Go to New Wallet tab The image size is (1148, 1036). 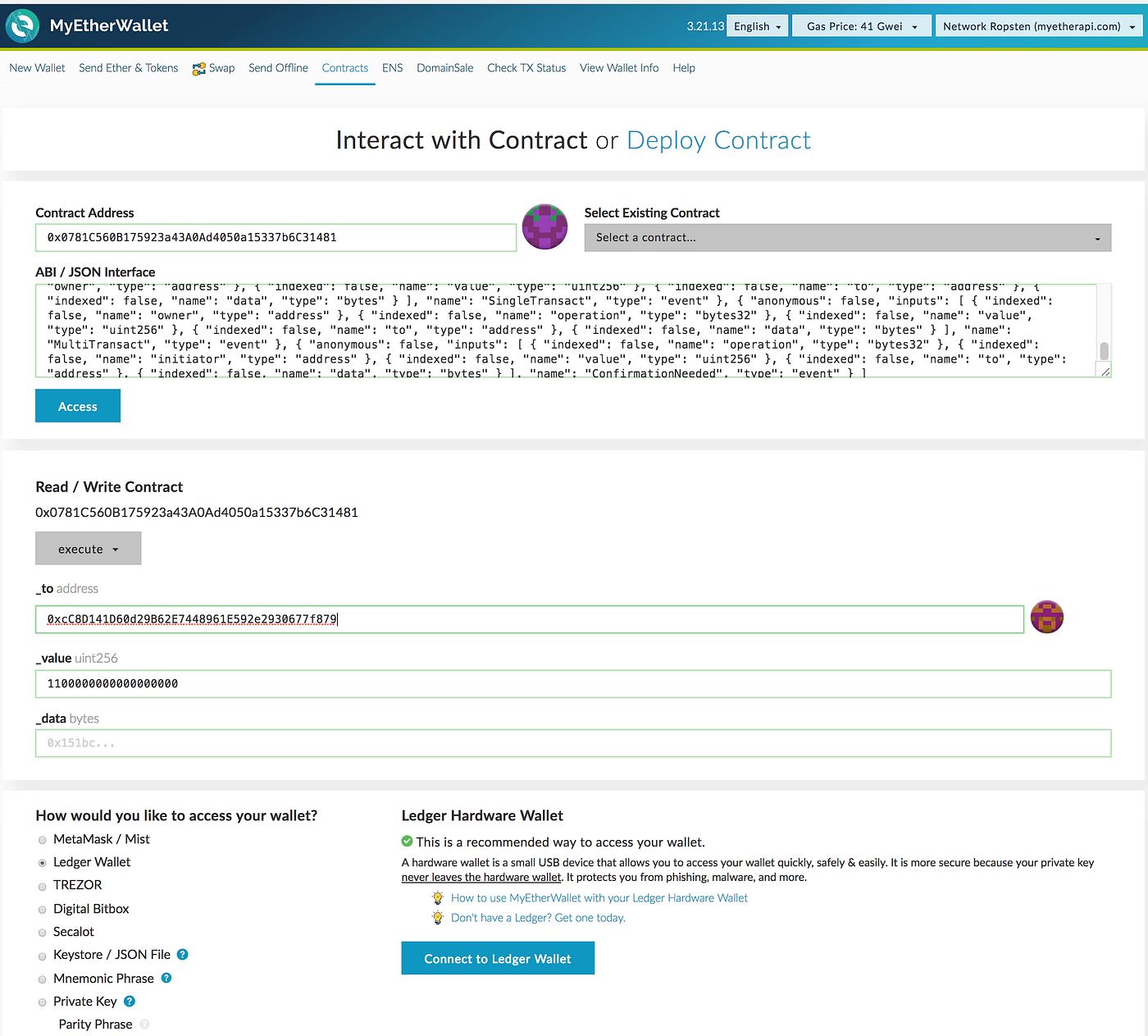[37, 68]
